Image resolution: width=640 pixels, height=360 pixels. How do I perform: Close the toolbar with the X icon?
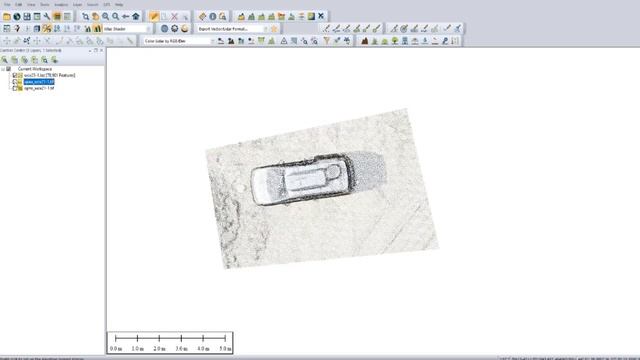point(321,16)
